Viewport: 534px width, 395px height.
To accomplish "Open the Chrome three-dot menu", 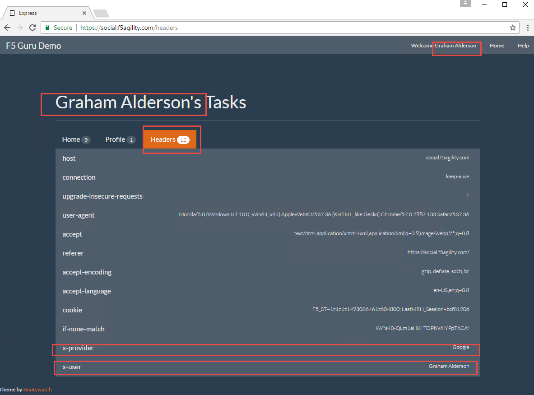I will coord(528,28).
